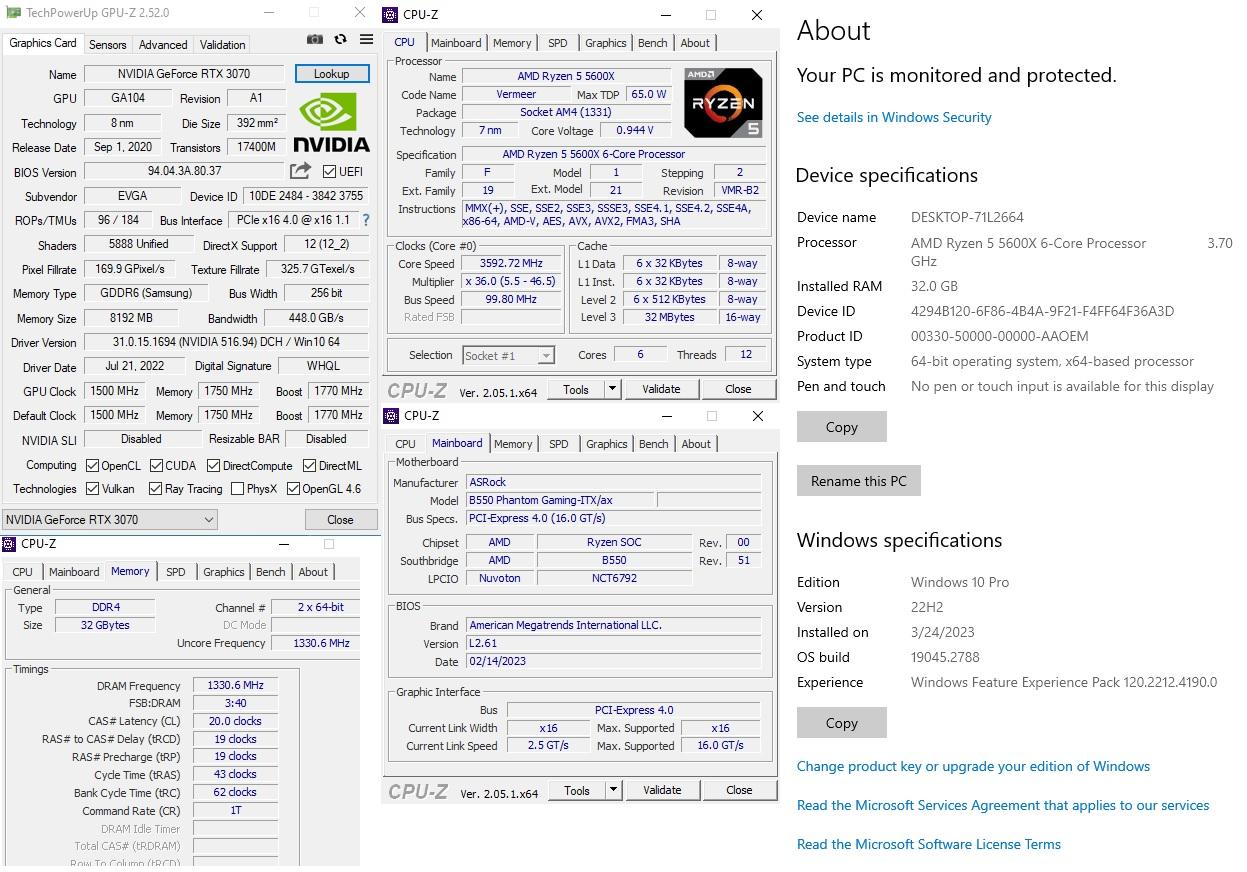This screenshot has height=872, width=1247.
Task: Open Microsoft Services Agreement link
Action: click(1003, 805)
